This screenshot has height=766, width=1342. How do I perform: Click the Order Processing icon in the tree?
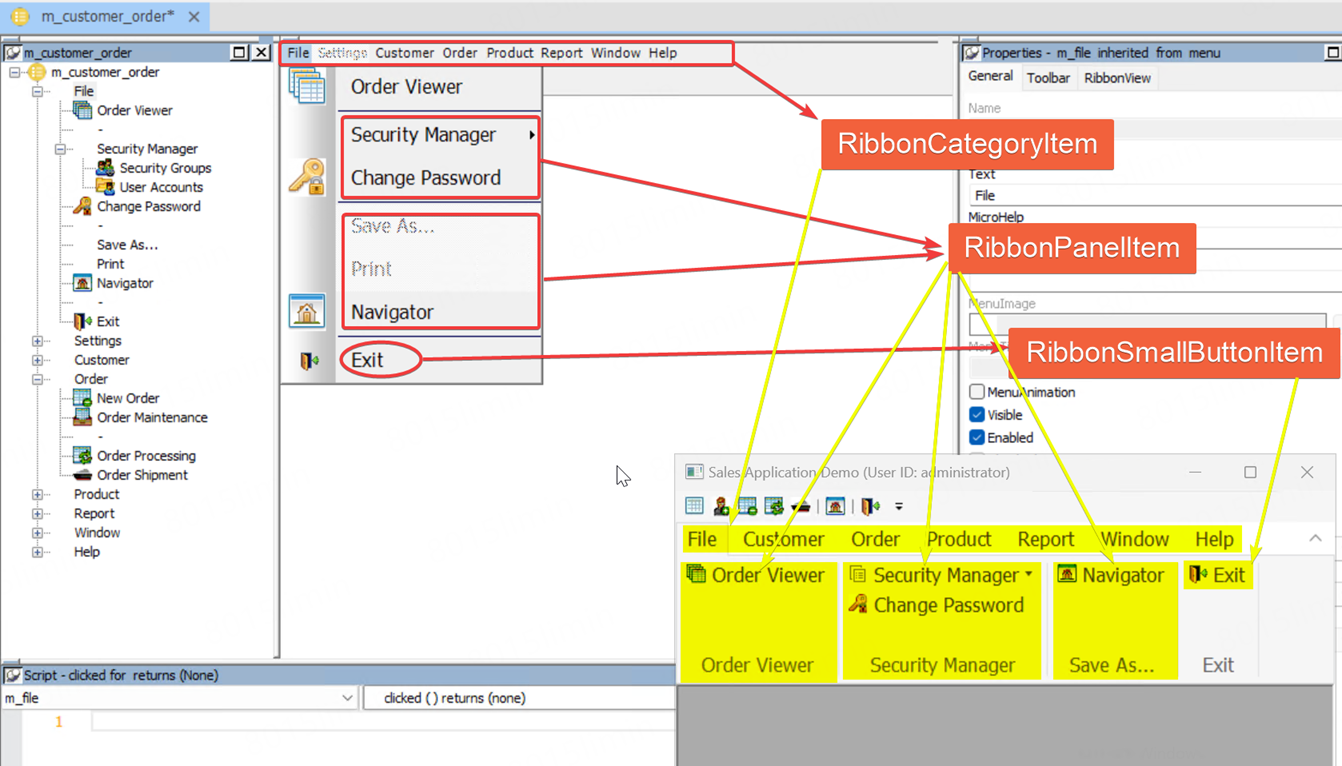(x=83, y=456)
